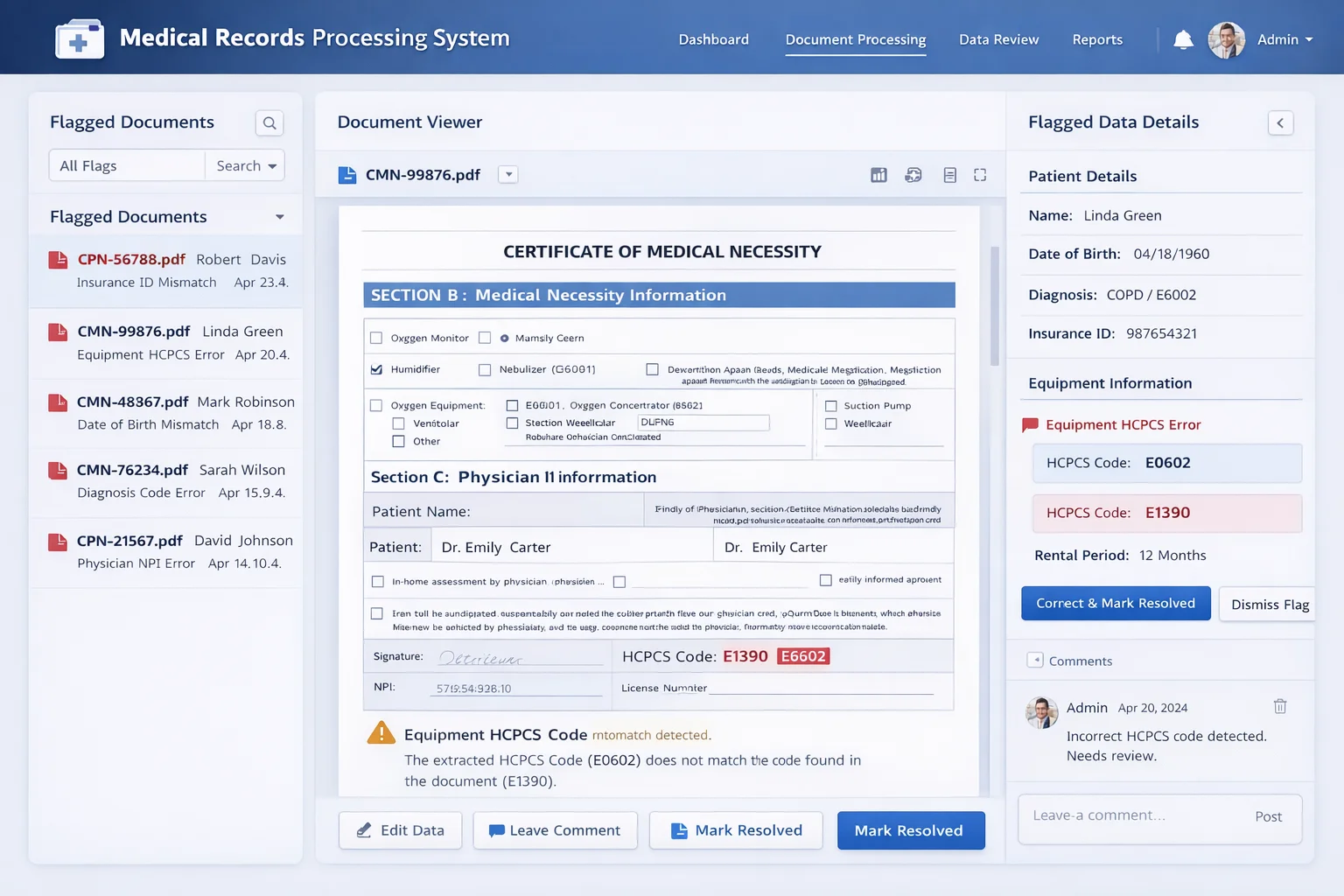
Task: Select the Mamsly Ceern radio button
Action: click(505, 339)
